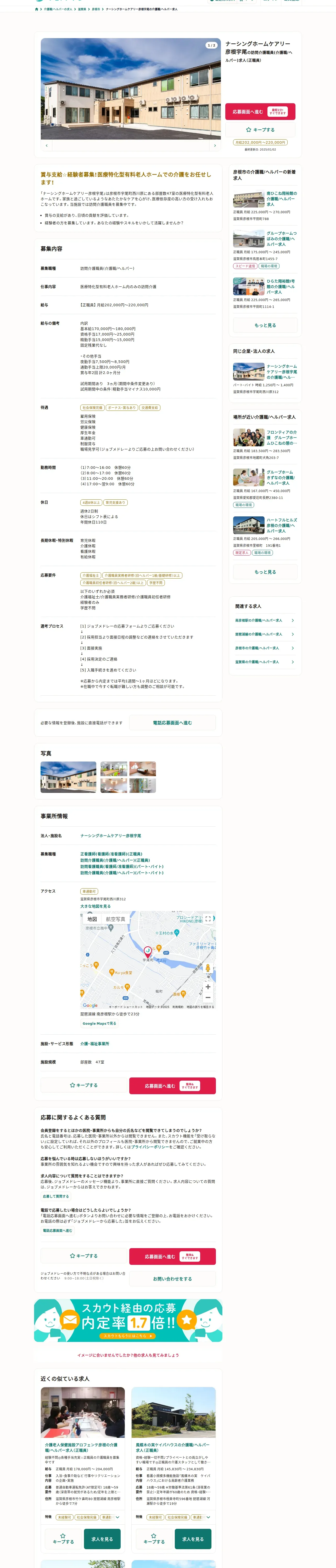Open the same-company パート・バイト ケアリー彦根宇尾 listing

tap(282, 372)
